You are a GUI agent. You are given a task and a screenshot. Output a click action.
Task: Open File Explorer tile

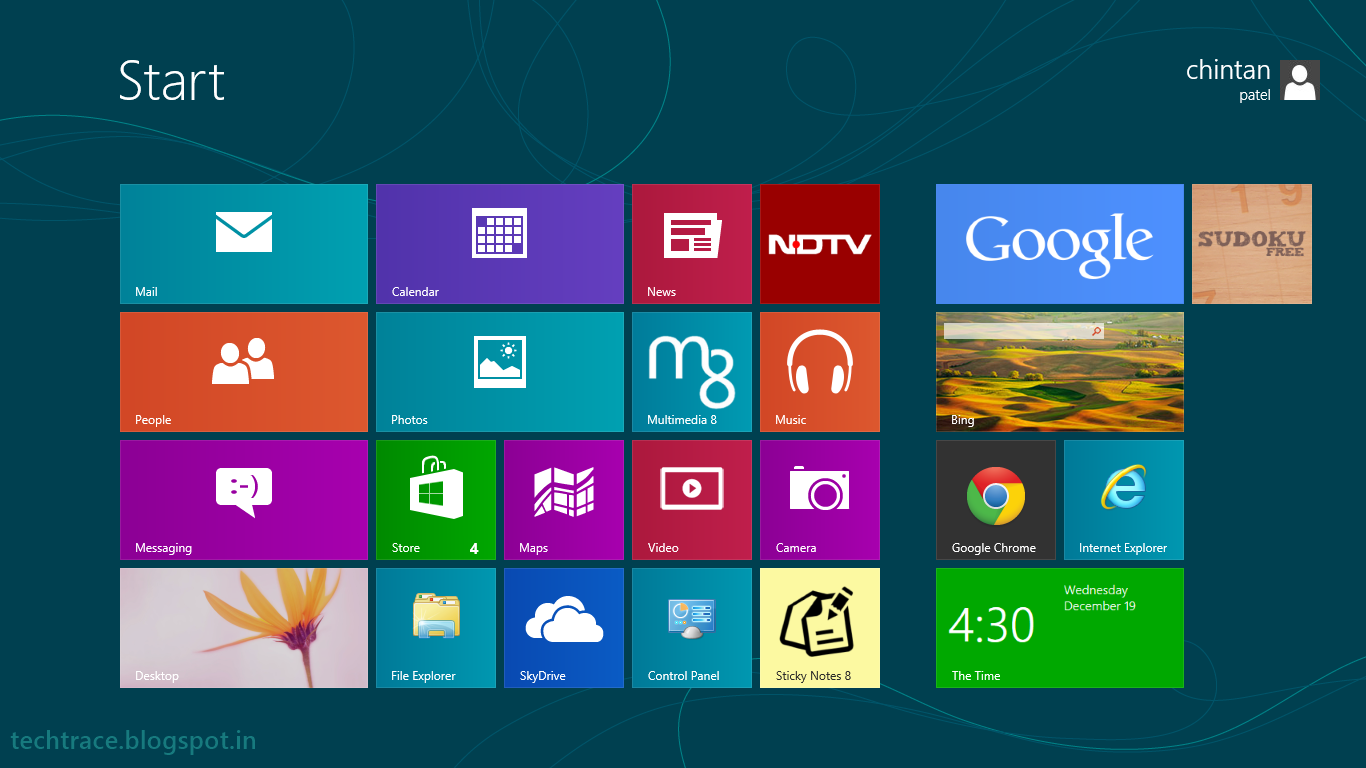[x=436, y=628]
